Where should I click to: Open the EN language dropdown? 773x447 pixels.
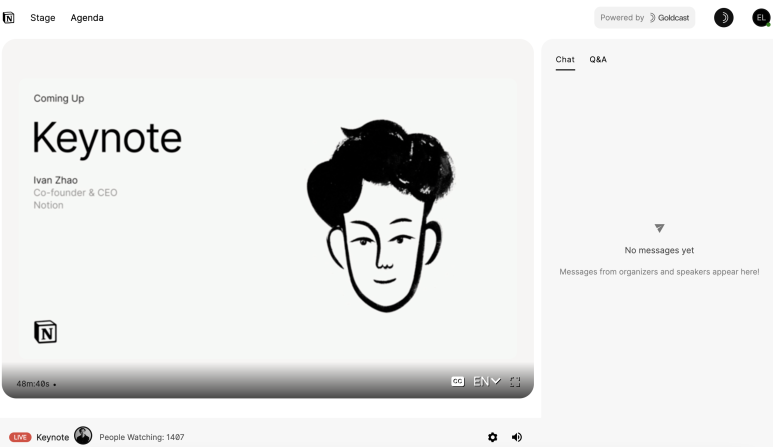pyautogui.click(x=487, y=381)
